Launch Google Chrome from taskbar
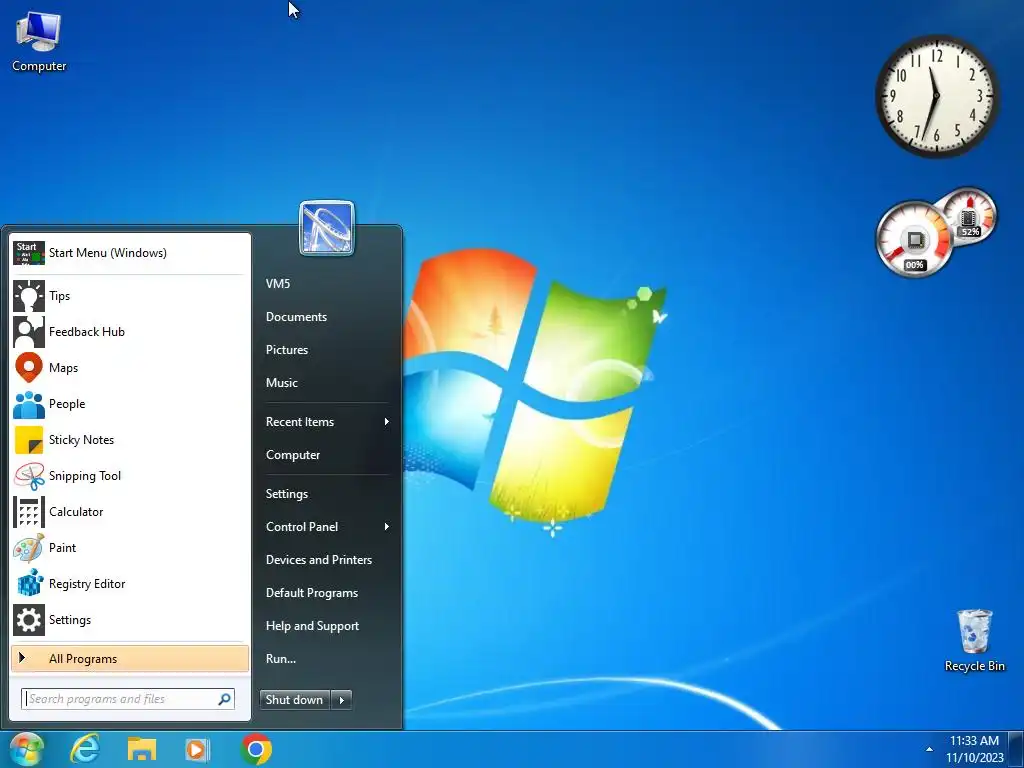The width and height of the screenshot is (1024, 768). pyautogui.click(x=256, y=749)
